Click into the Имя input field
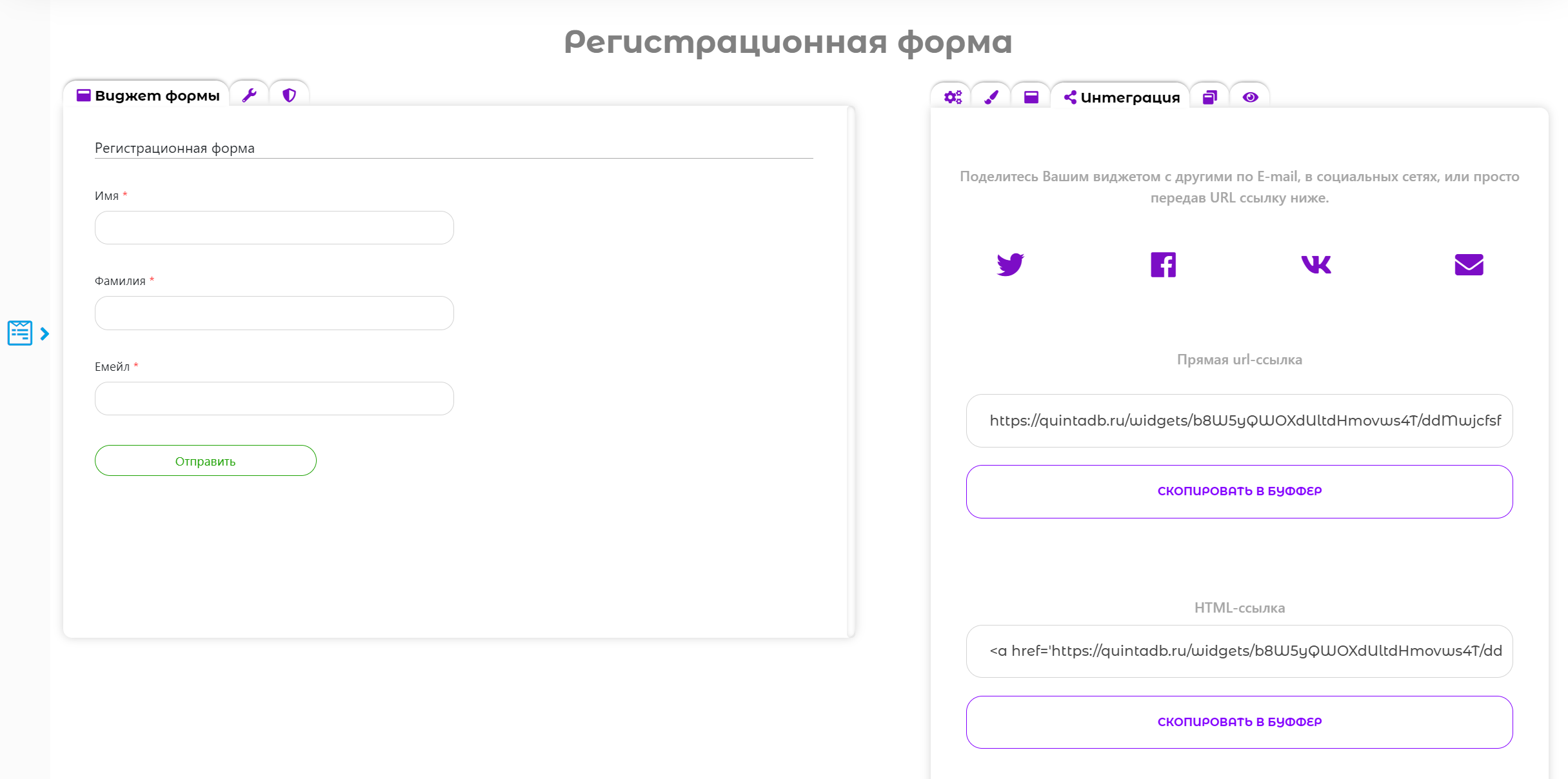1568x779 pixels. [274, 228]
